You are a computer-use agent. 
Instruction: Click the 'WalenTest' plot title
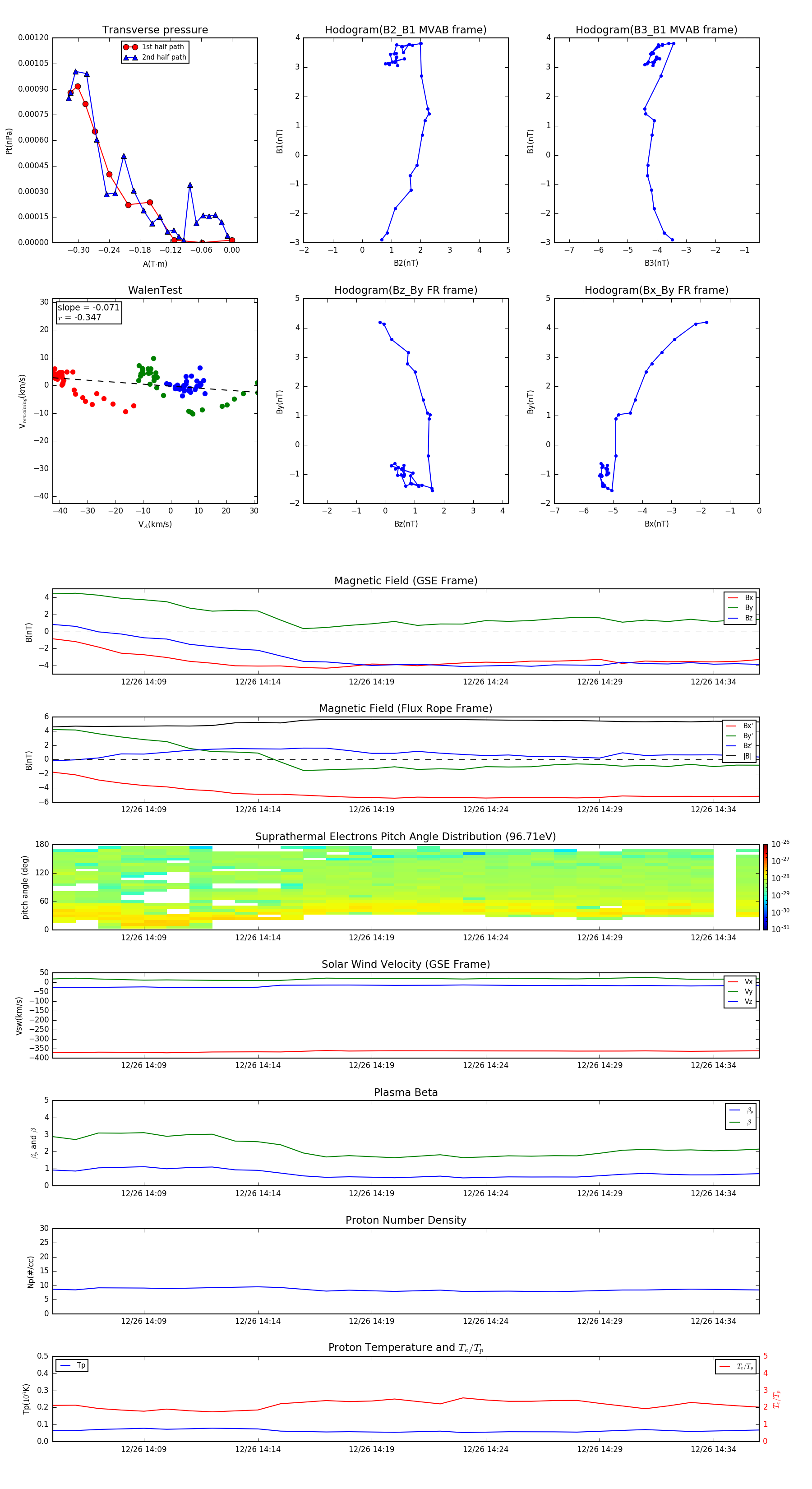coord(155,290)
